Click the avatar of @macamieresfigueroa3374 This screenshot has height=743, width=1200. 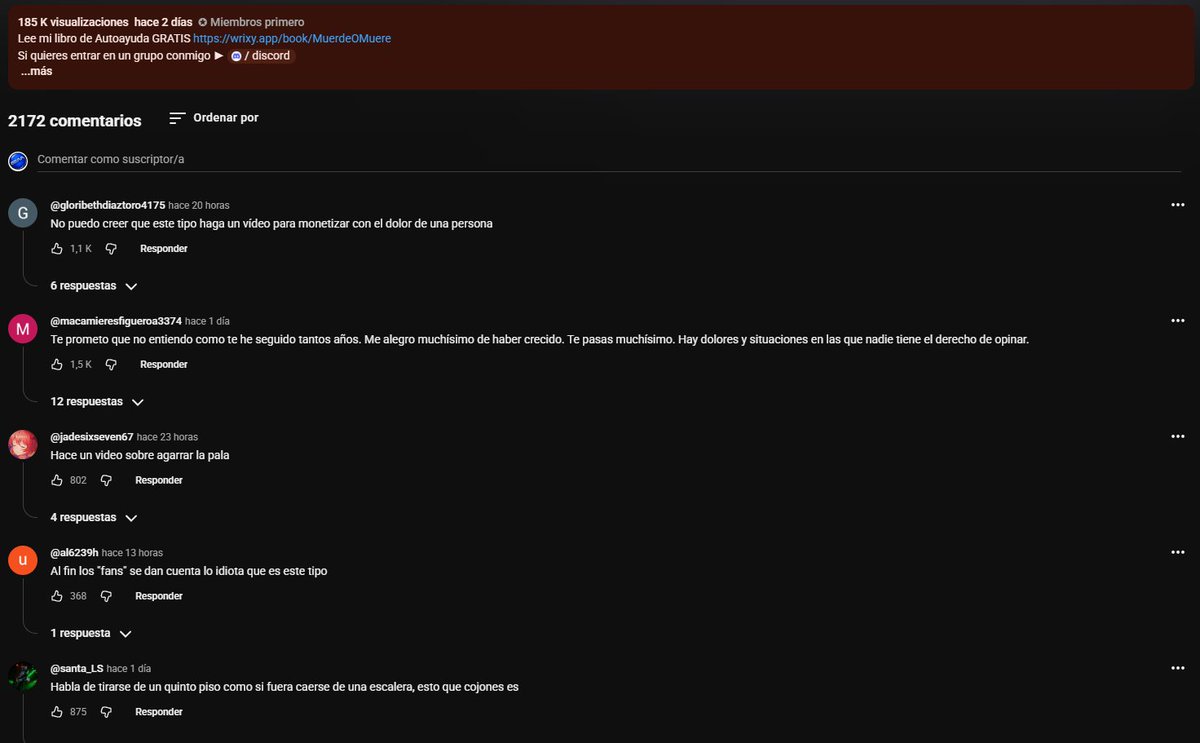click(22, 329)
